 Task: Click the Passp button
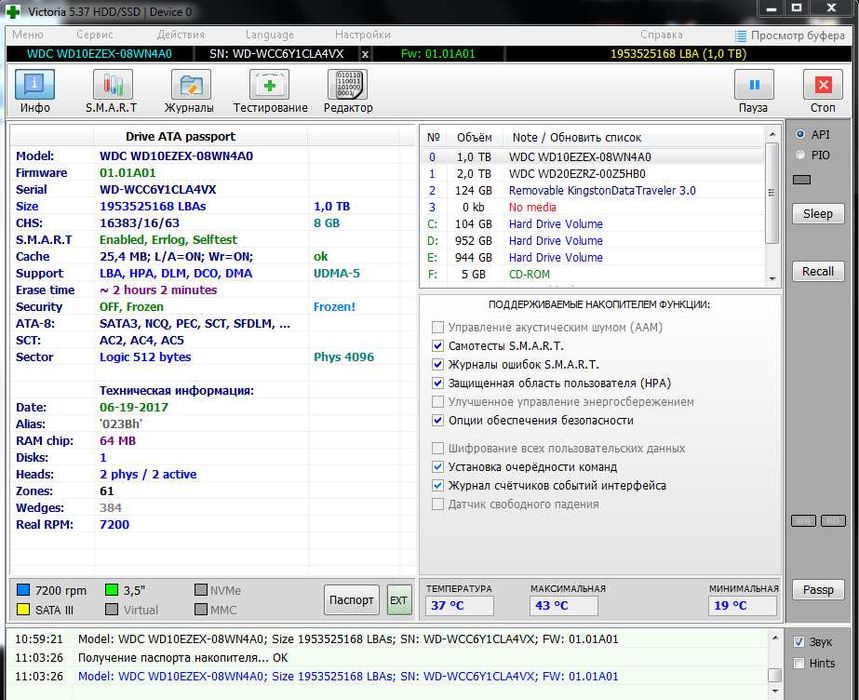[x=817, y=590]
